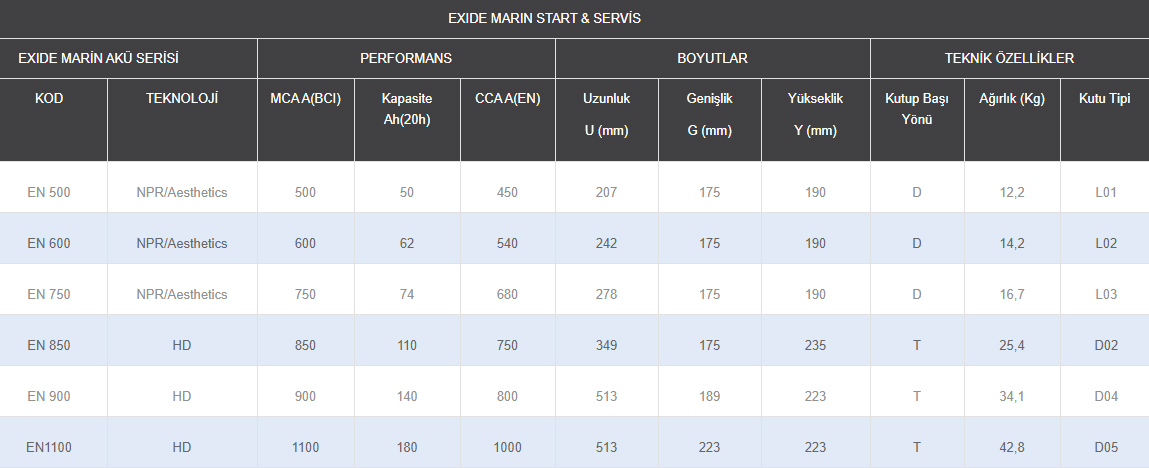The width and height of the screenshot is (1149, 468).
Task: Click the Kutup Başı Yönü header
Action: pos(917,108)
